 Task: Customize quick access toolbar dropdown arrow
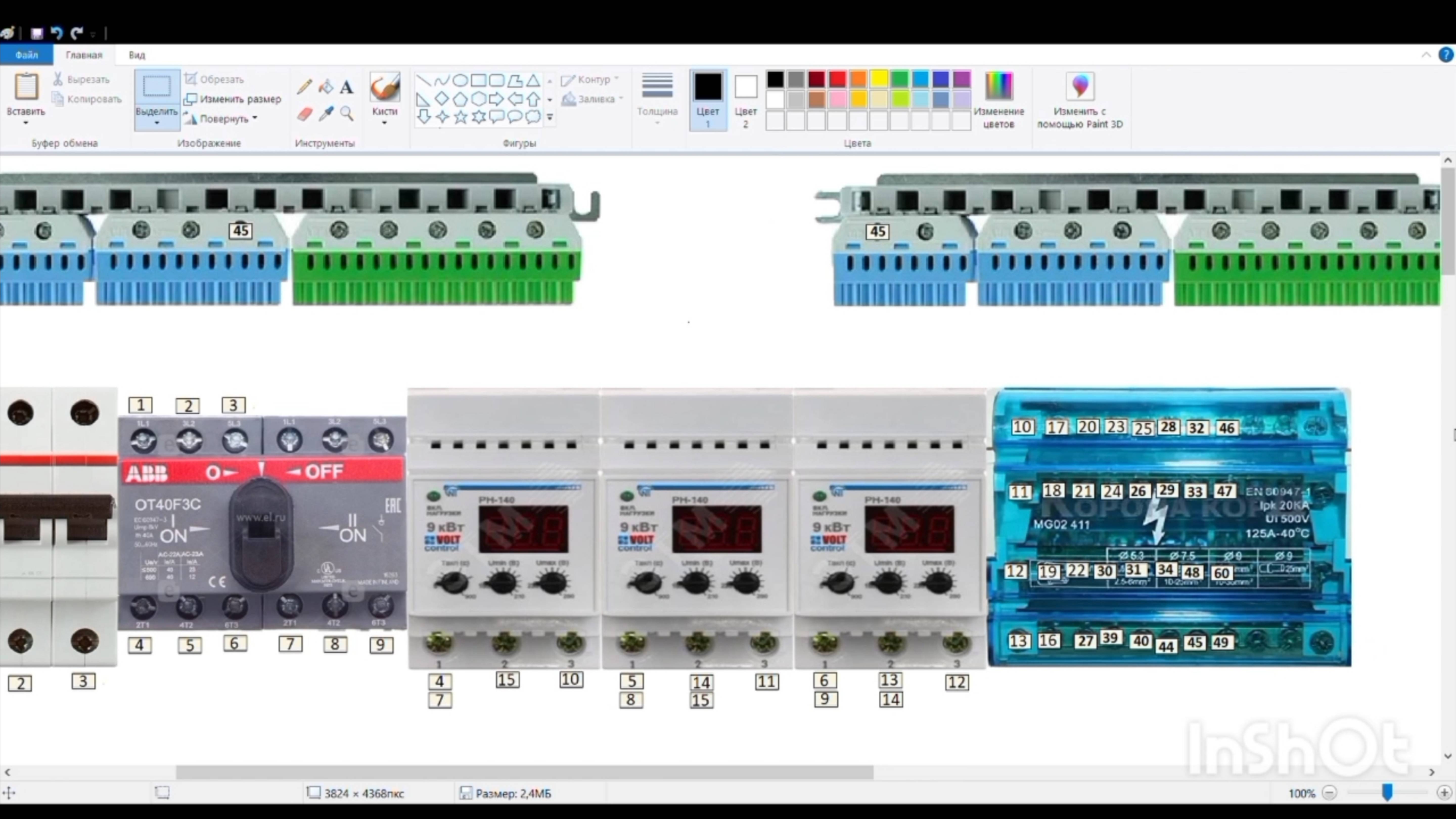(x=93, y=34)
